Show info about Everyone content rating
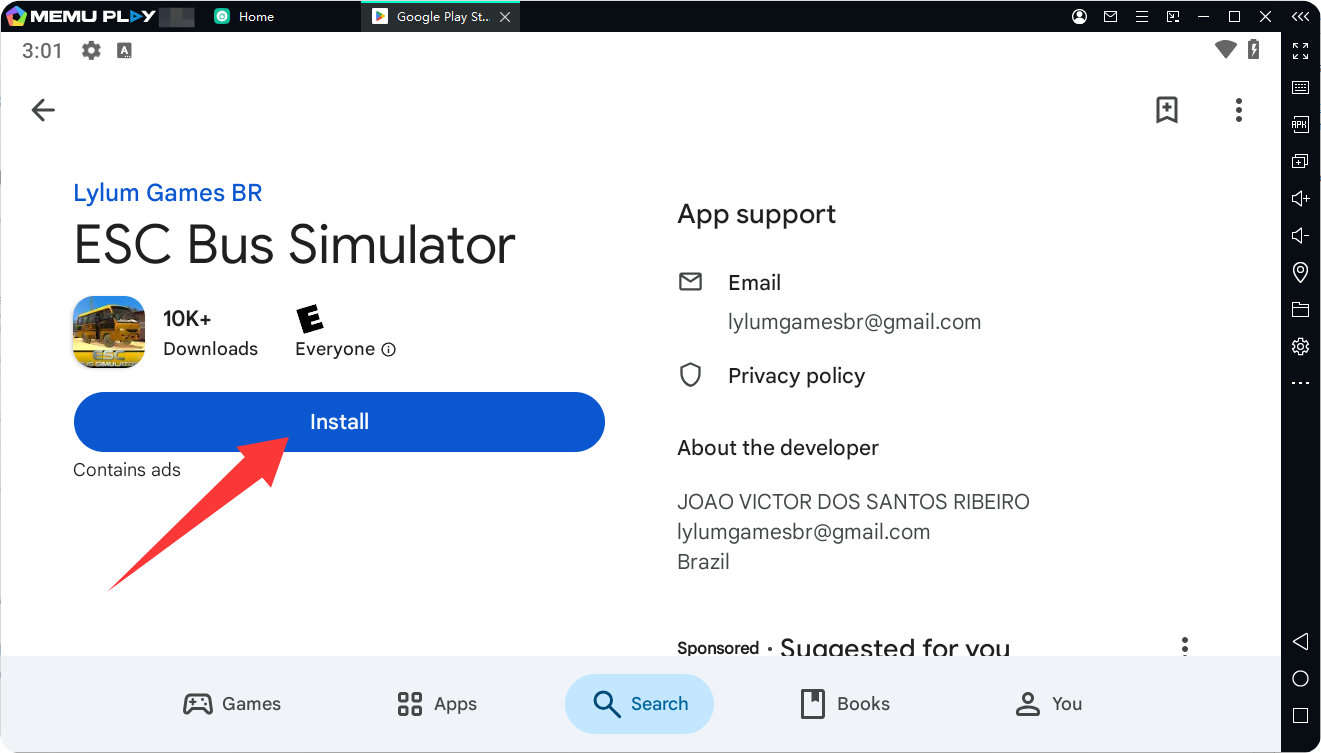 click(389, 350)
